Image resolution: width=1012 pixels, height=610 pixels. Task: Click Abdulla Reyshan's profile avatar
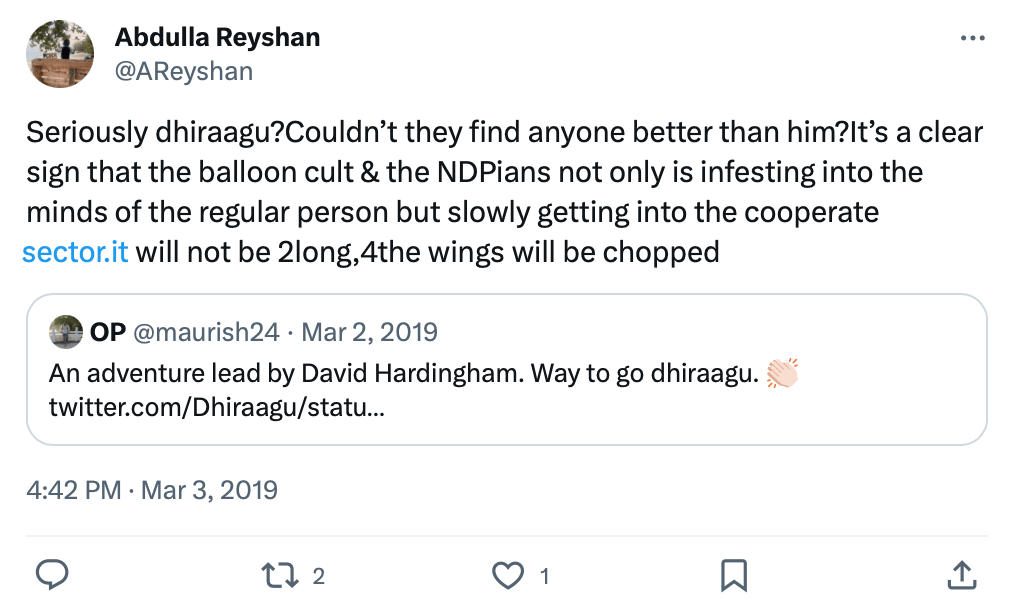[59, 54]
